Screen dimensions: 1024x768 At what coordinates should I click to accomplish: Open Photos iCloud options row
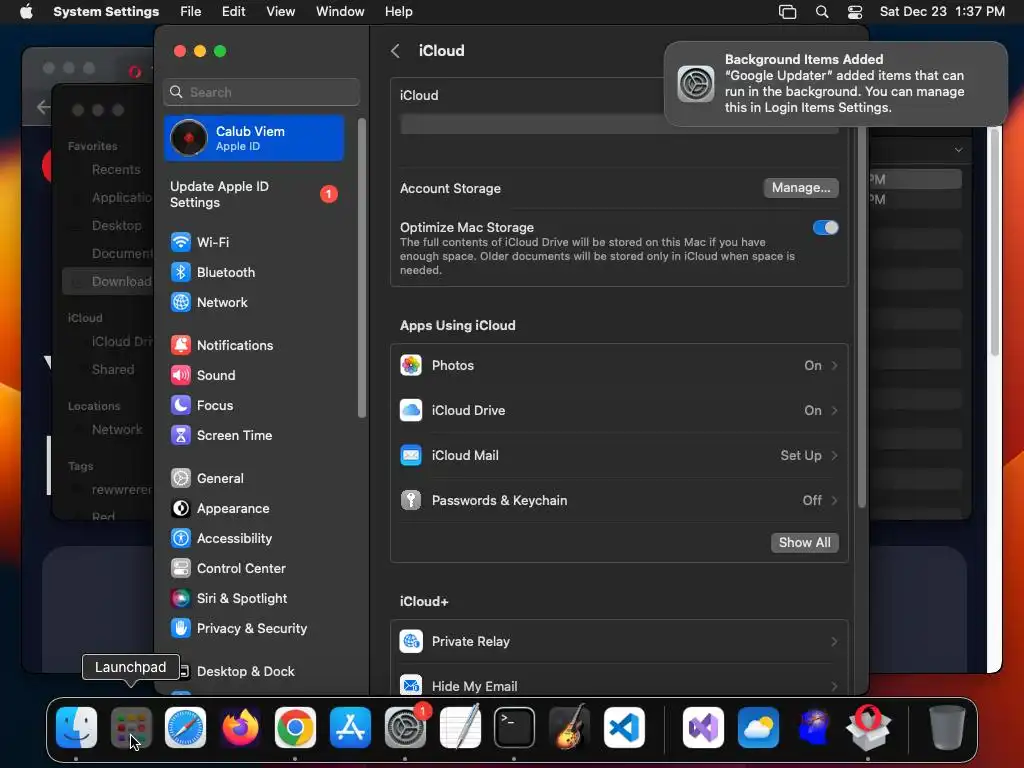(619, 366)
